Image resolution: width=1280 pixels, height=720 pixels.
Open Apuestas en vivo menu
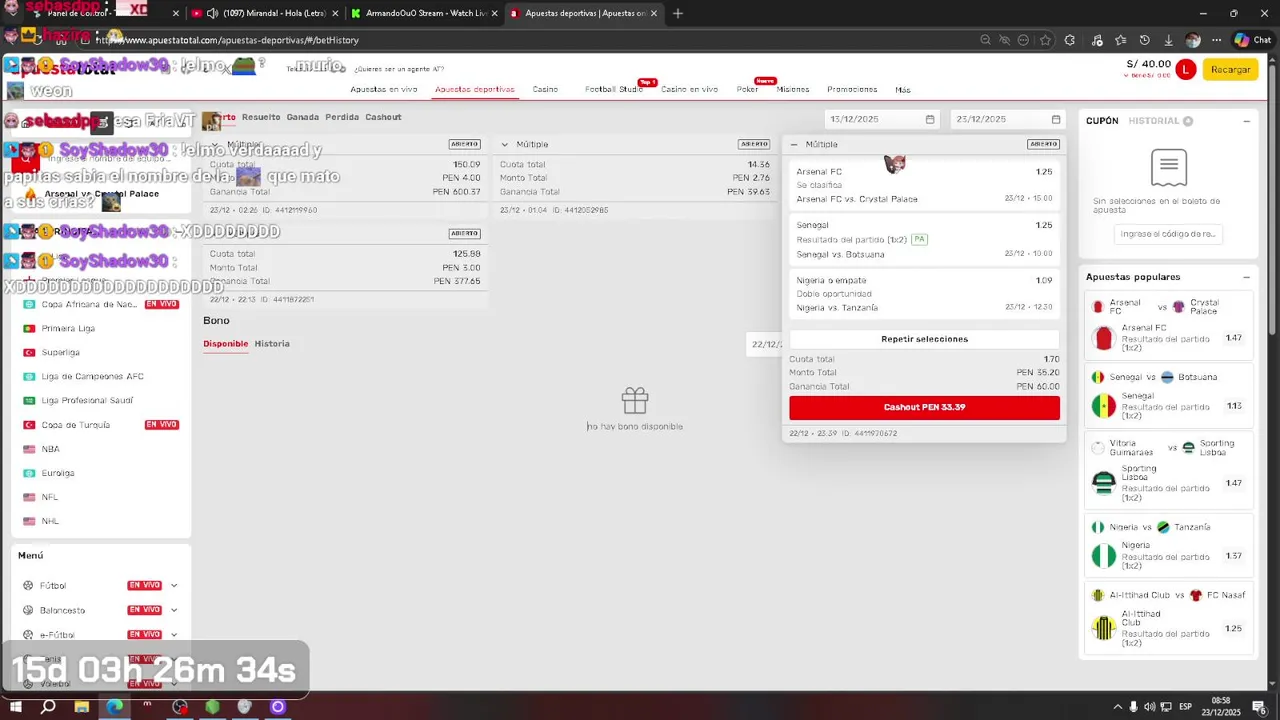[x=384, y=89]
